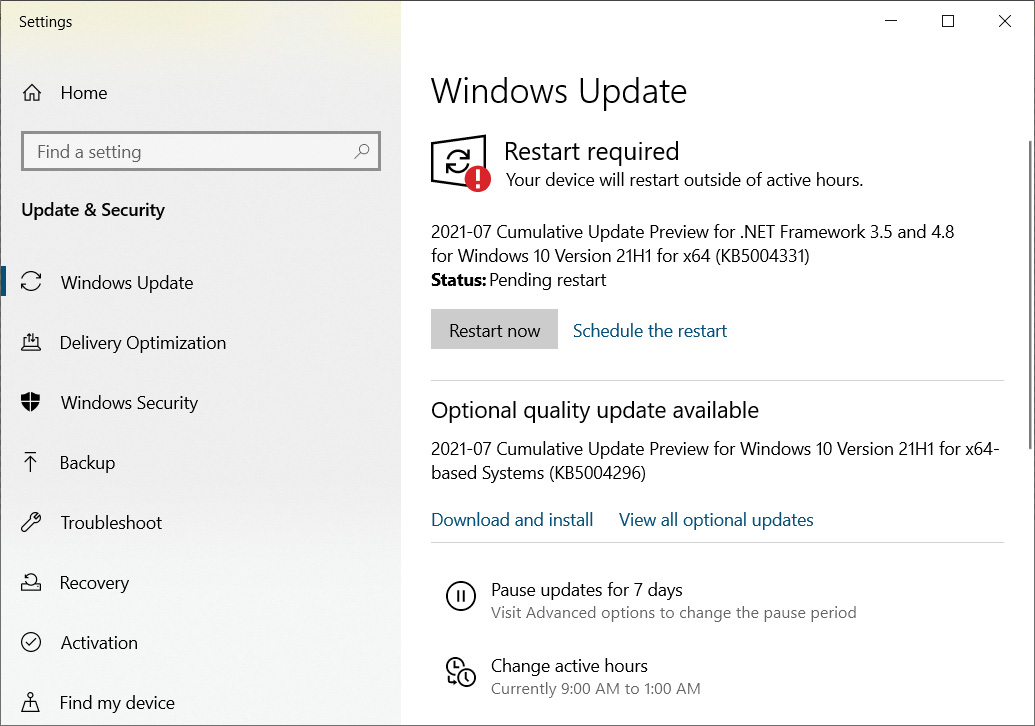
Task: Maximize the Settings window
Action: [948, 21]
